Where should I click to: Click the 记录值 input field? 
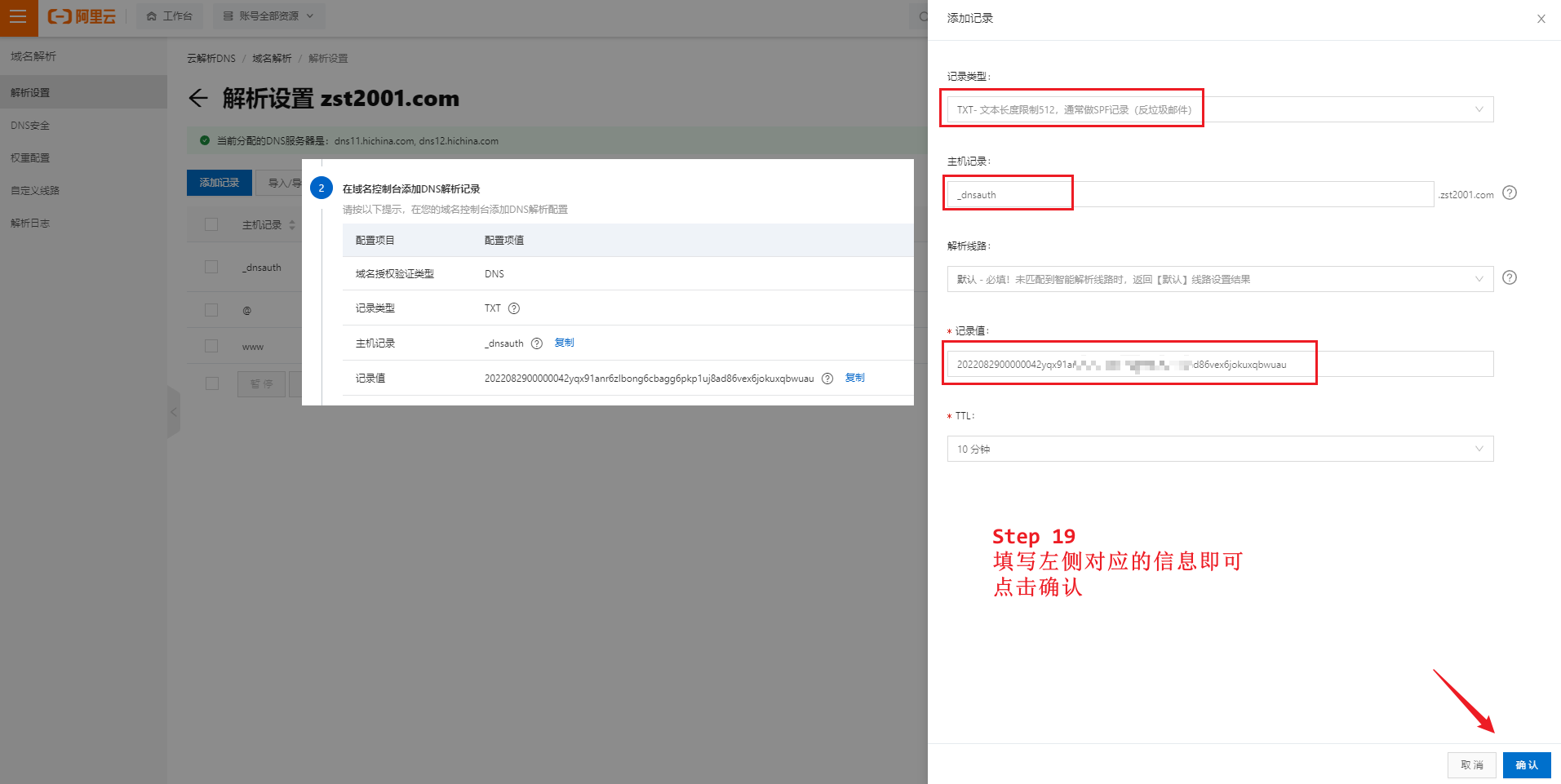(1220, 364)
